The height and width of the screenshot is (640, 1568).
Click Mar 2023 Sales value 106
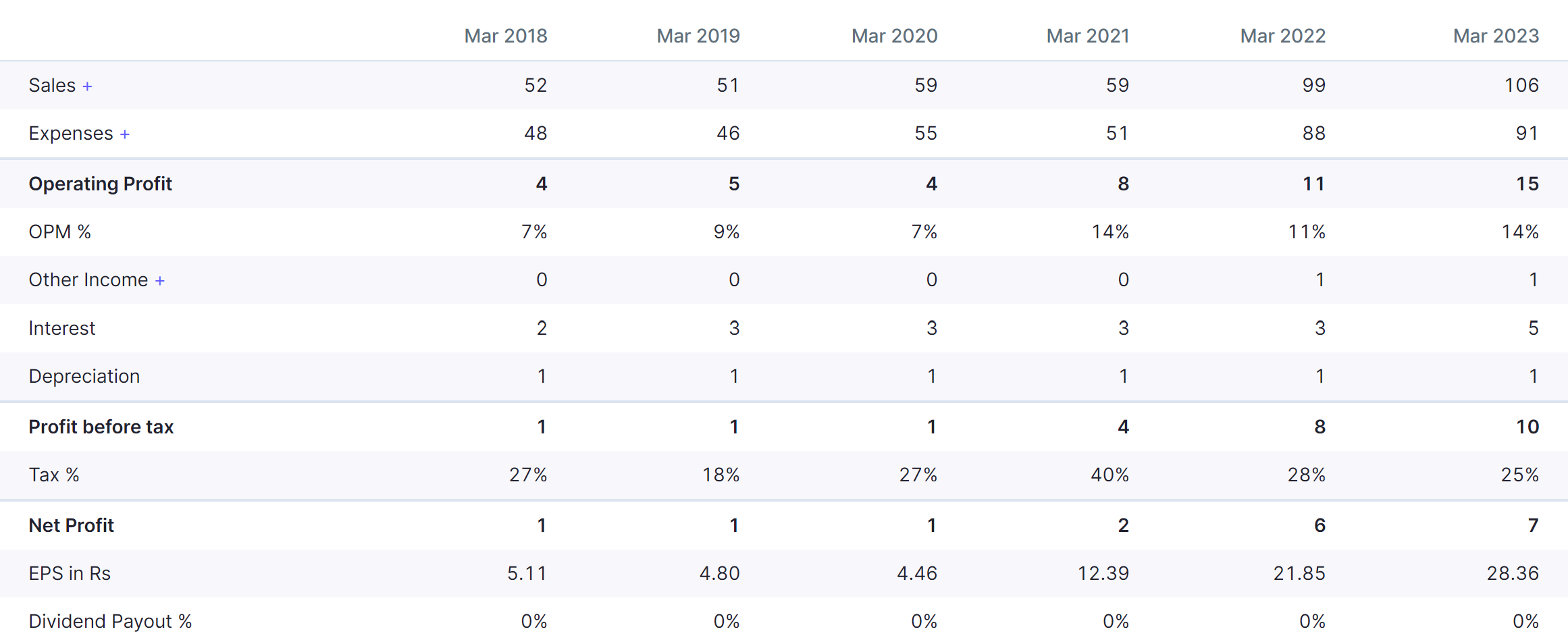pyautogui.click(x=1521, y=86)
